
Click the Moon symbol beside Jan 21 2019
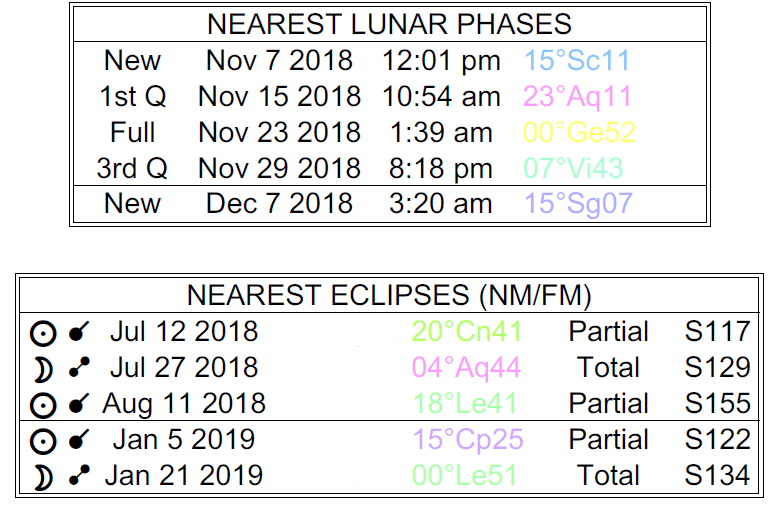click(43, 476)
